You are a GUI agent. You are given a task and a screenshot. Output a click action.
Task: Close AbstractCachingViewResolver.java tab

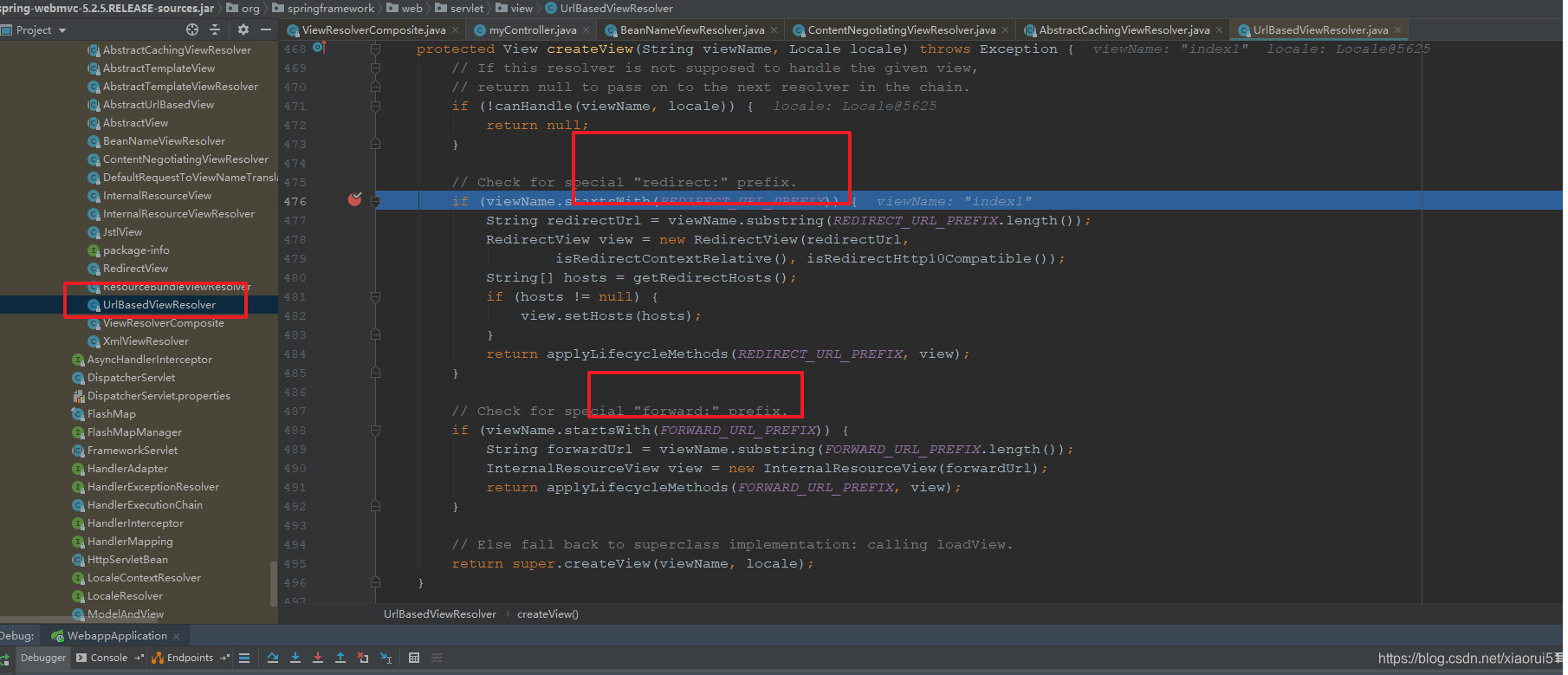pyautogui.click(x=1219, y=30)
